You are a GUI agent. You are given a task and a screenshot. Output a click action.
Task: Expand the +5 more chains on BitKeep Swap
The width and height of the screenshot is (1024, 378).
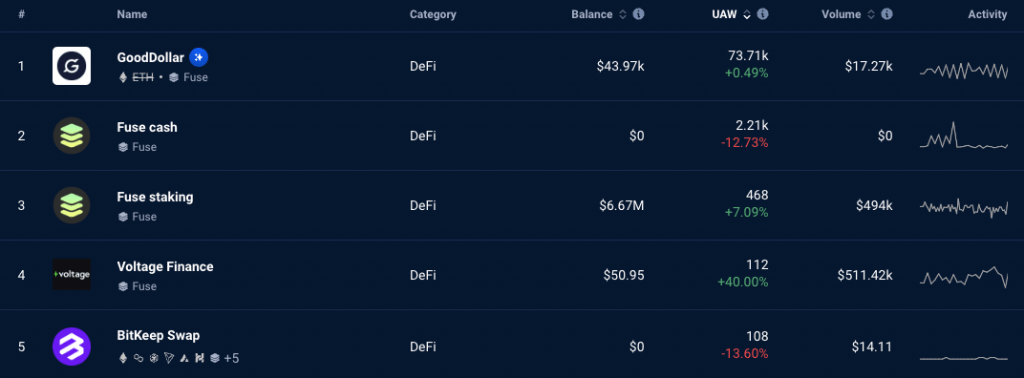pos(231,358)
